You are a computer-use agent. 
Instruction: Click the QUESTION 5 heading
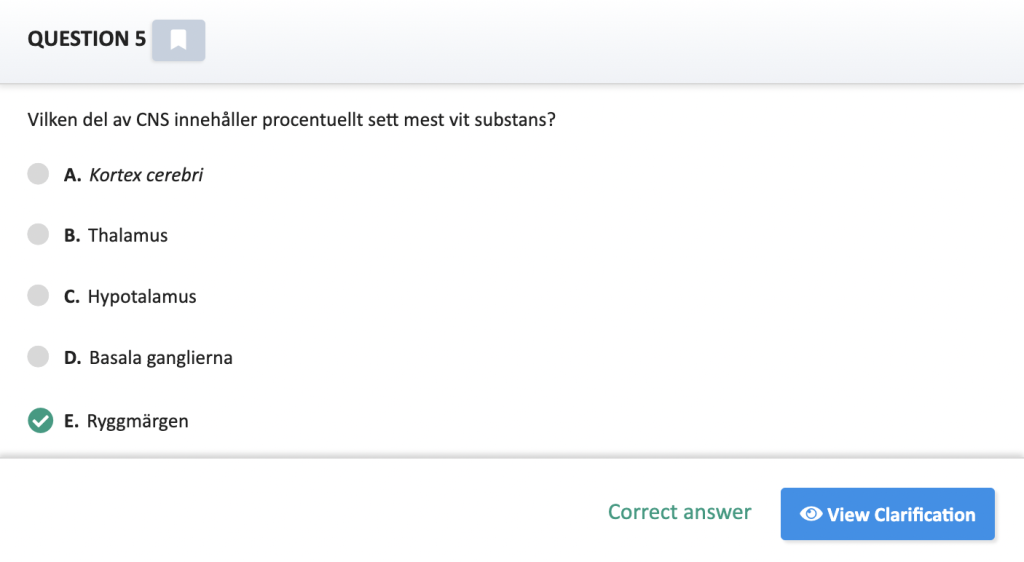click(87, 39)
